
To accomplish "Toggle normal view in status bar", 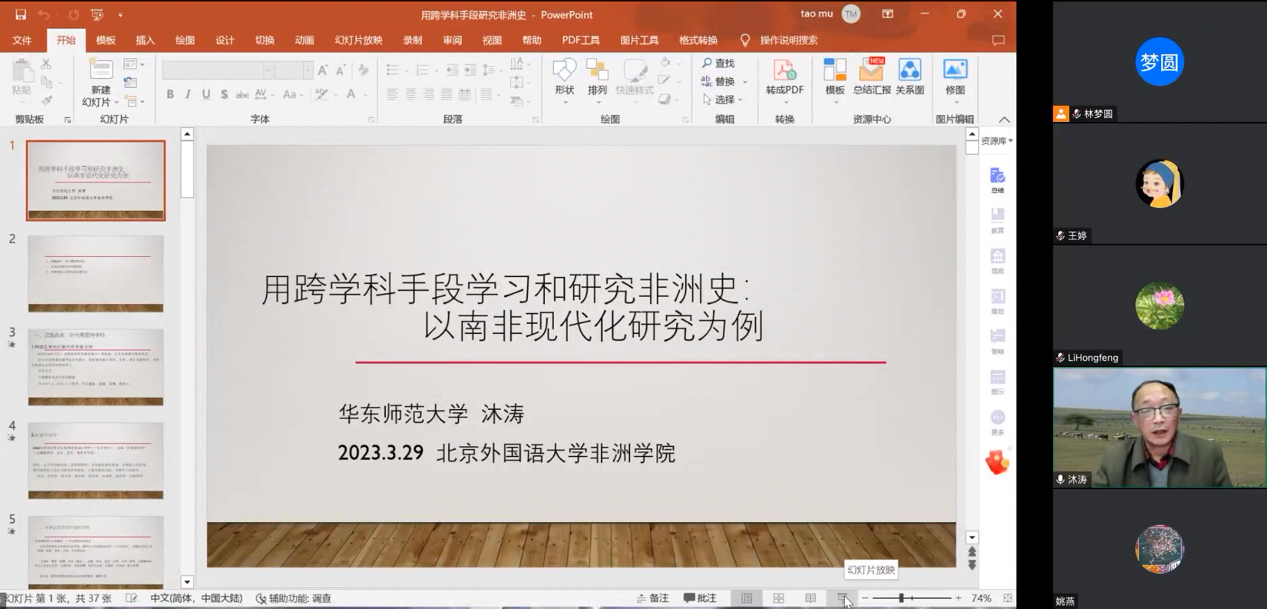I will coord(746,598).
